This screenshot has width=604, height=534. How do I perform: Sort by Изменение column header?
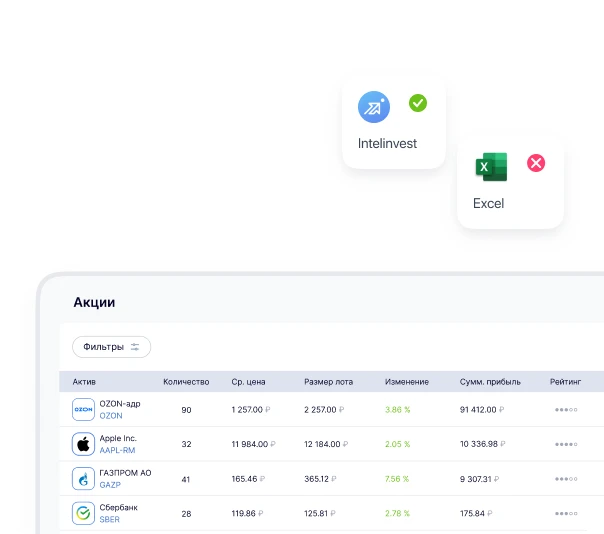(x=406, y=382)
